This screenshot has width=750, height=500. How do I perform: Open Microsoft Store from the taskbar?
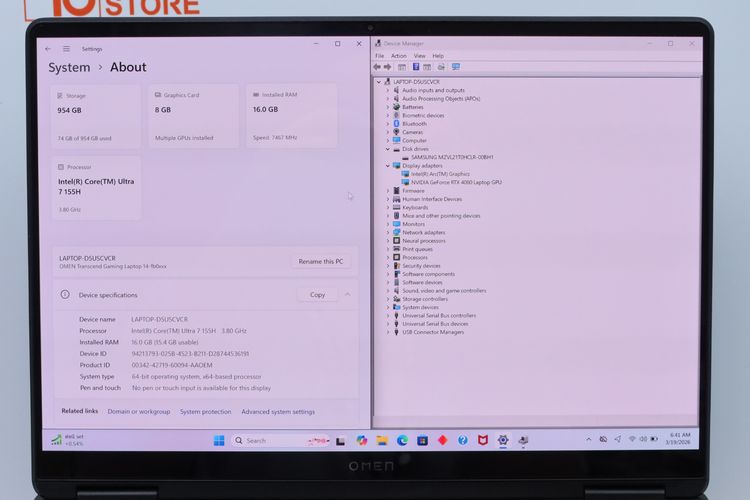click(422, 441)
